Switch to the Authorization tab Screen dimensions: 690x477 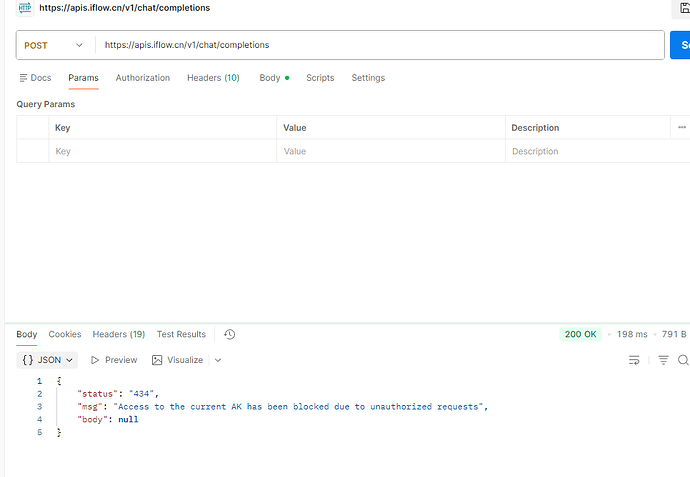pyautogui.click(x=143, y=78)
